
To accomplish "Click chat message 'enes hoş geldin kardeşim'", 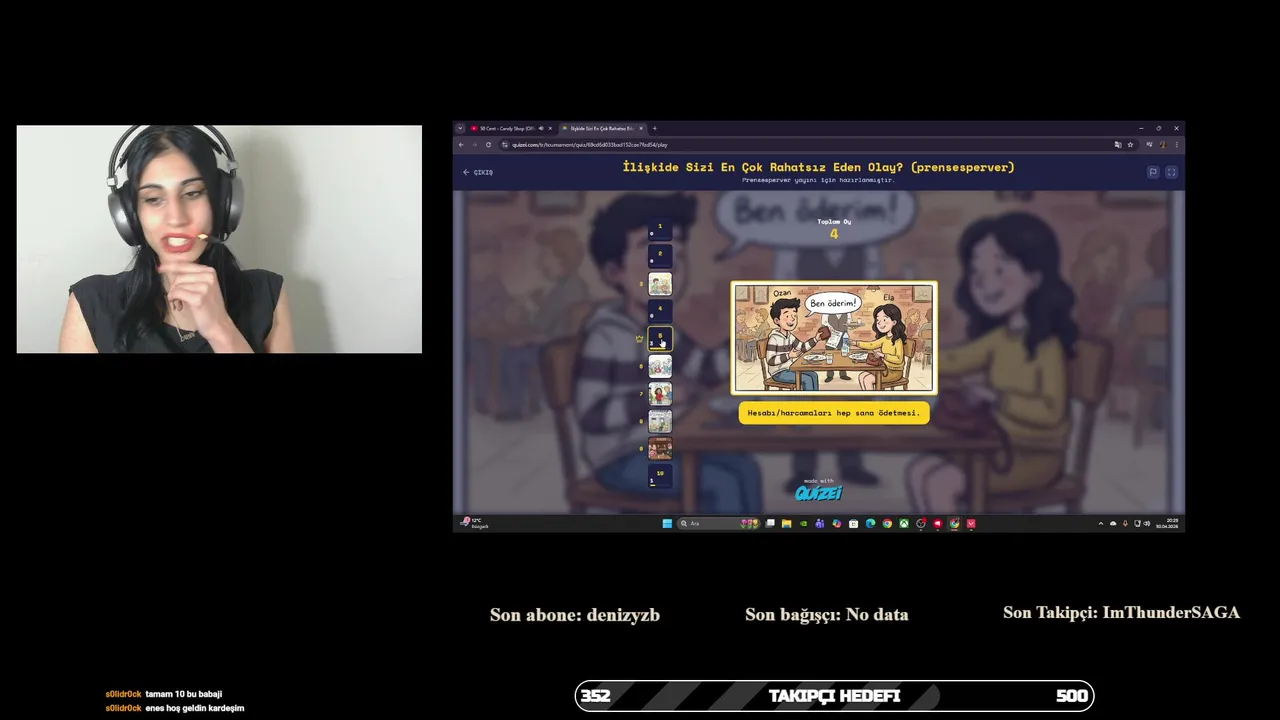I will coord(195,708).
